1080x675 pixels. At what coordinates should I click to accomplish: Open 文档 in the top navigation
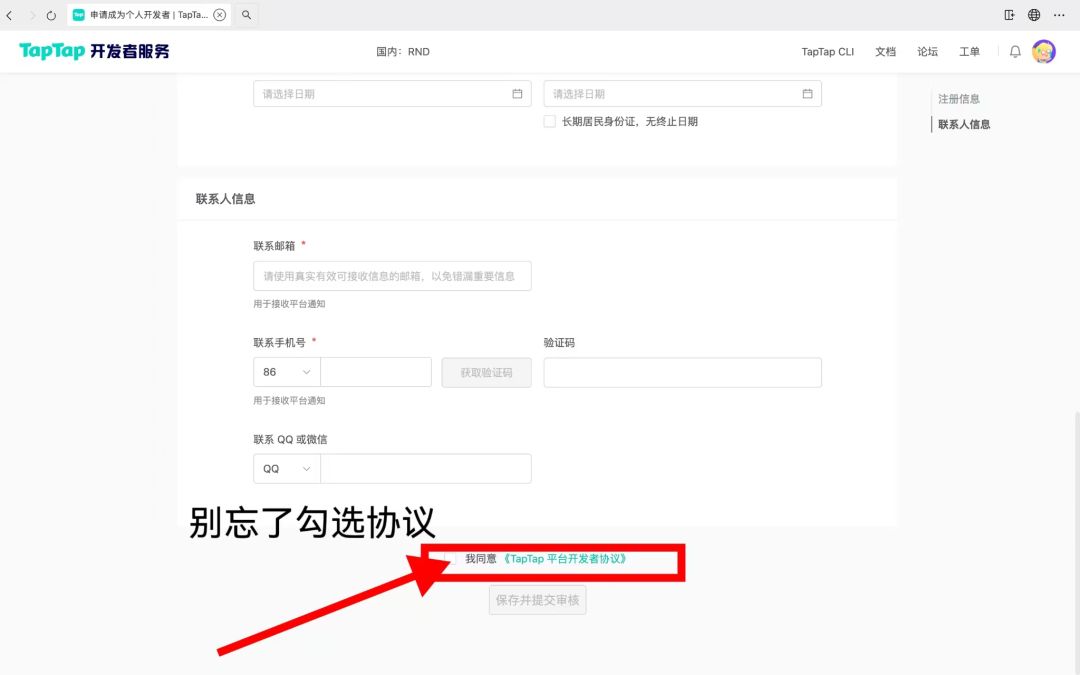tap(886, 52)
